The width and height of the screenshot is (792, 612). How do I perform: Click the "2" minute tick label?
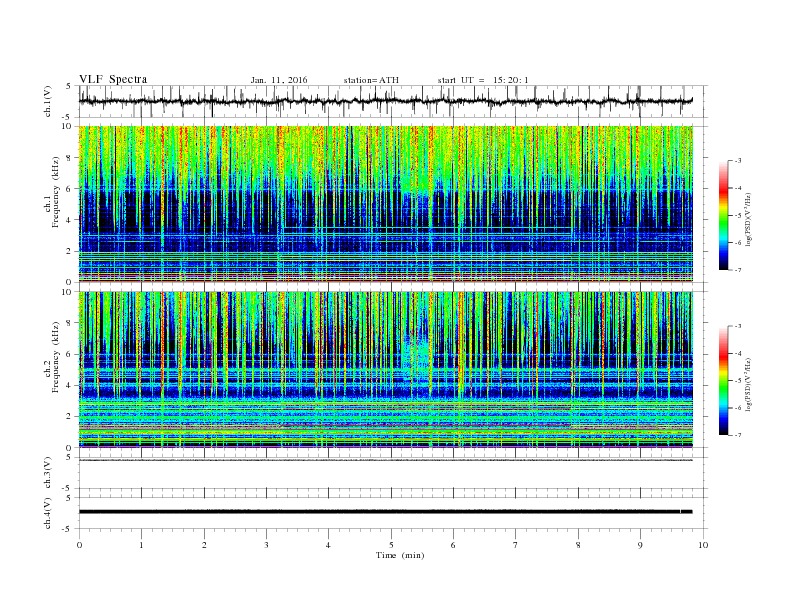point(204,545)
